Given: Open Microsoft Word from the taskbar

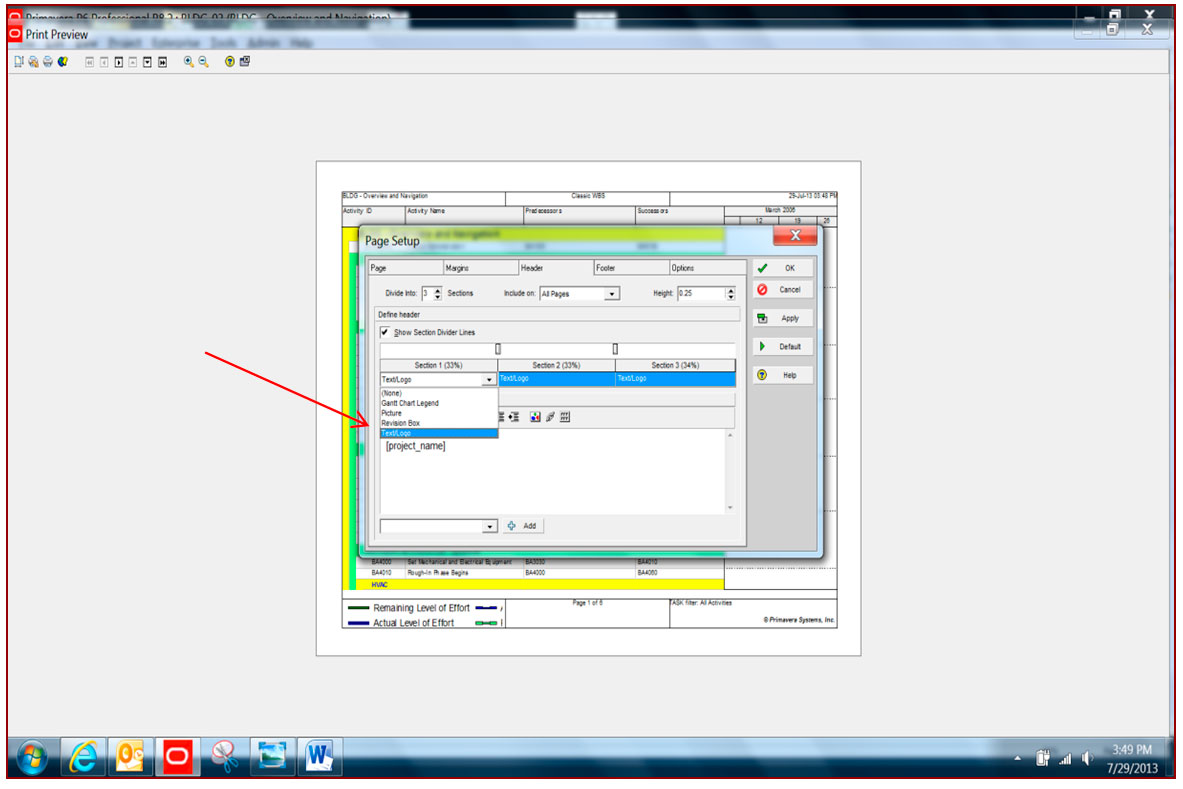Looking at the screenshot, I should [319, 757].
